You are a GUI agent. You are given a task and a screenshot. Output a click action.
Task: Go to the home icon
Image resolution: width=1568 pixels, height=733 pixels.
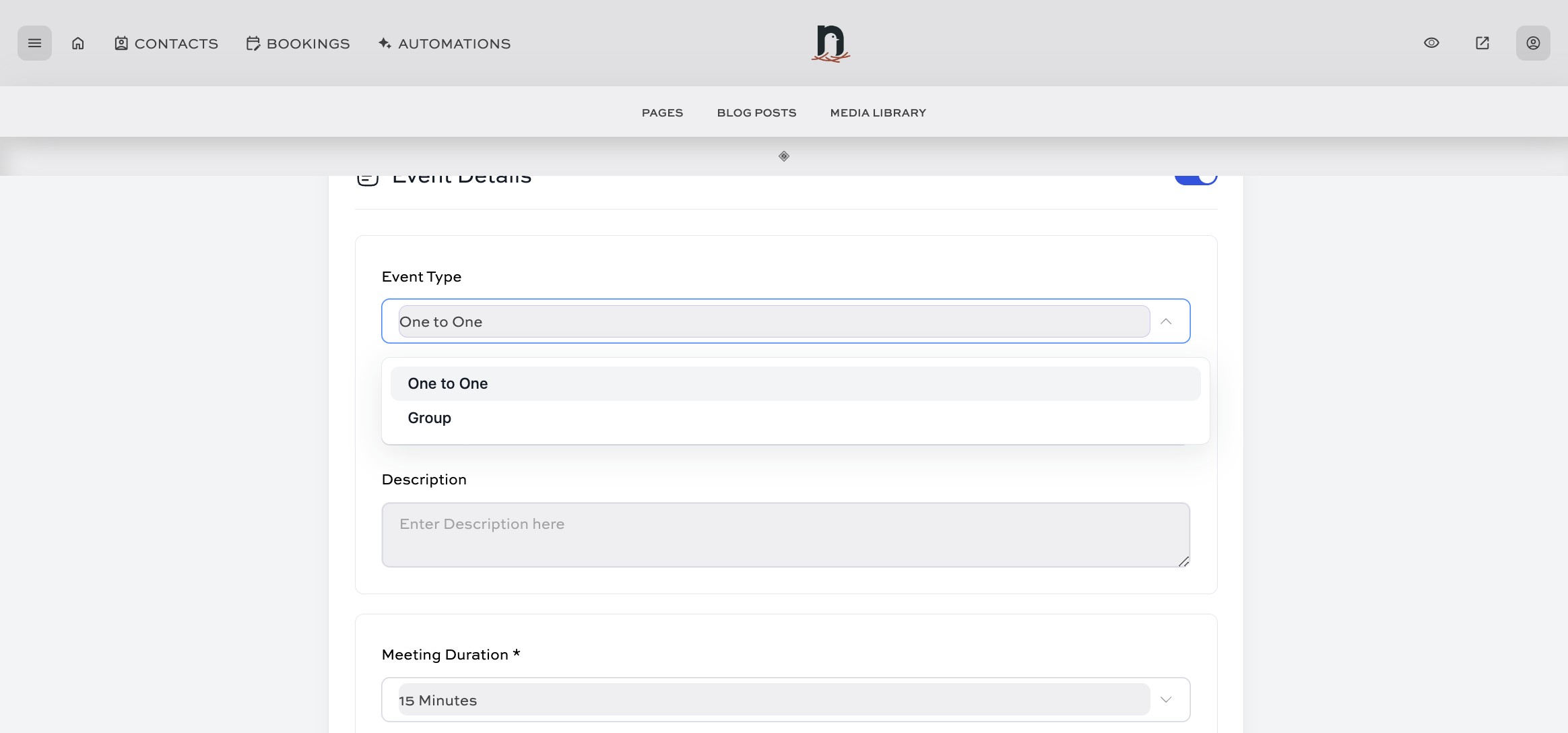(x=78, y=43)
